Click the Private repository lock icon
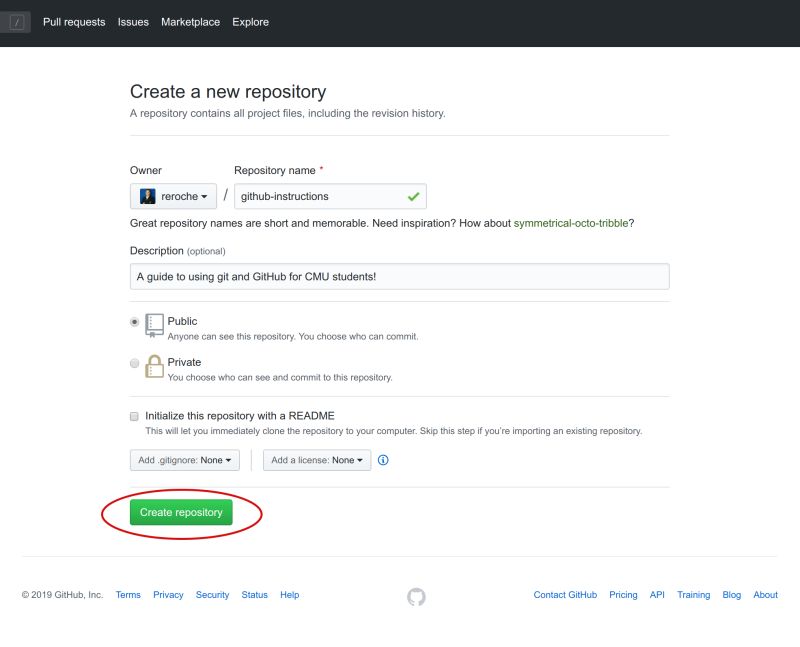Viewport: 800px width, 647px height. [155, 365]
